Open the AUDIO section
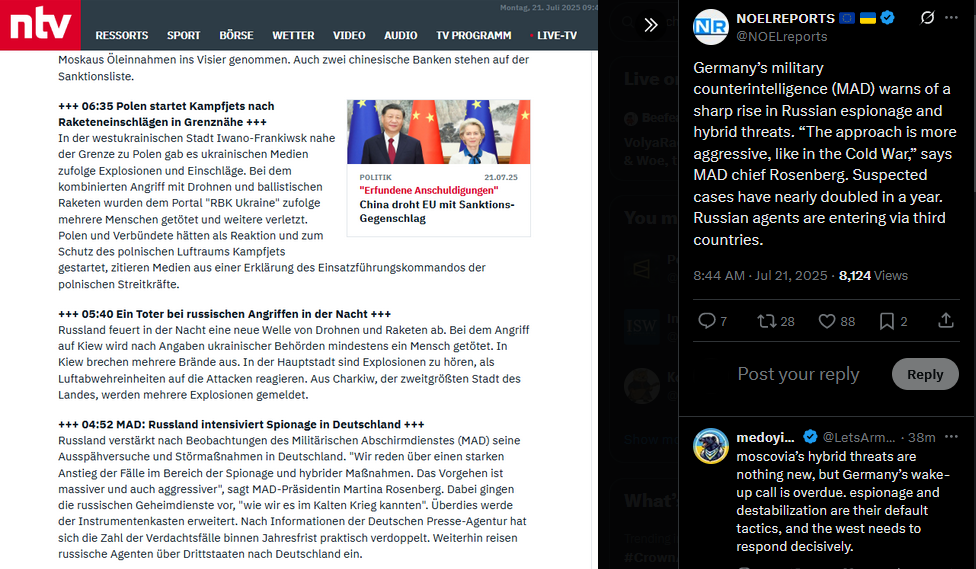The image size is (976, 569). [x=400, y=35]
